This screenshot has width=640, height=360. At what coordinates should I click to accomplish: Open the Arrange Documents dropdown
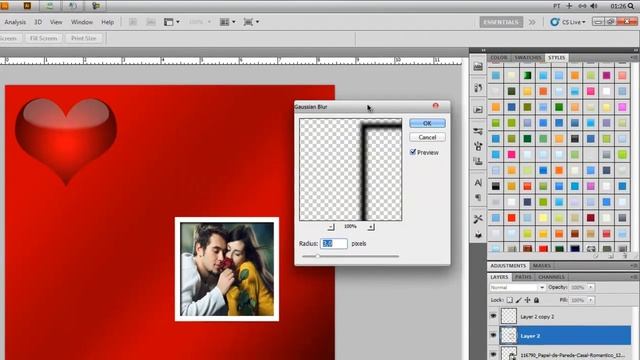pyautogui.click(x=227, y=22)
